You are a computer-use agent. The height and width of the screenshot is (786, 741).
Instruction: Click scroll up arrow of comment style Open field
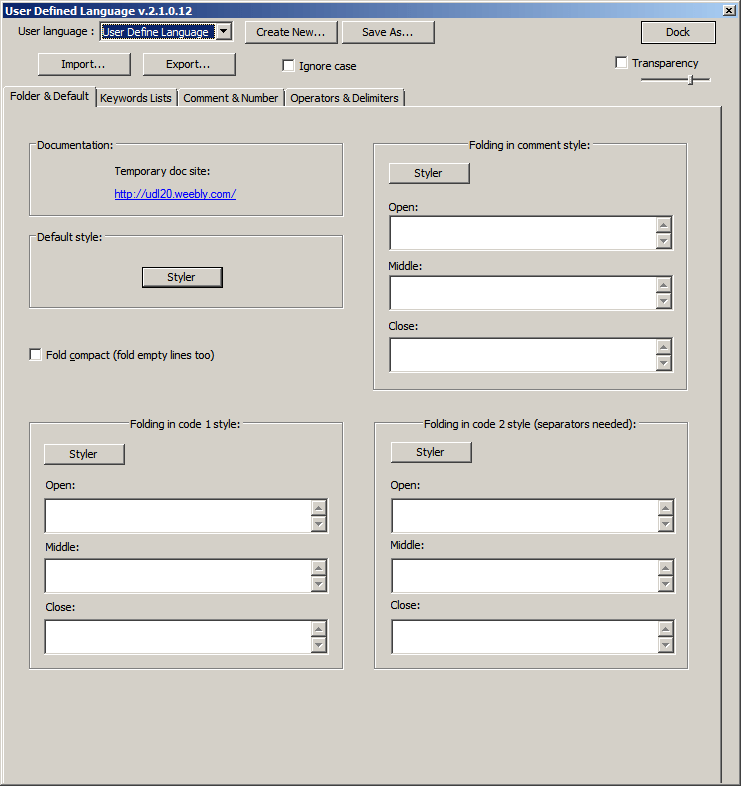[664, 225]
